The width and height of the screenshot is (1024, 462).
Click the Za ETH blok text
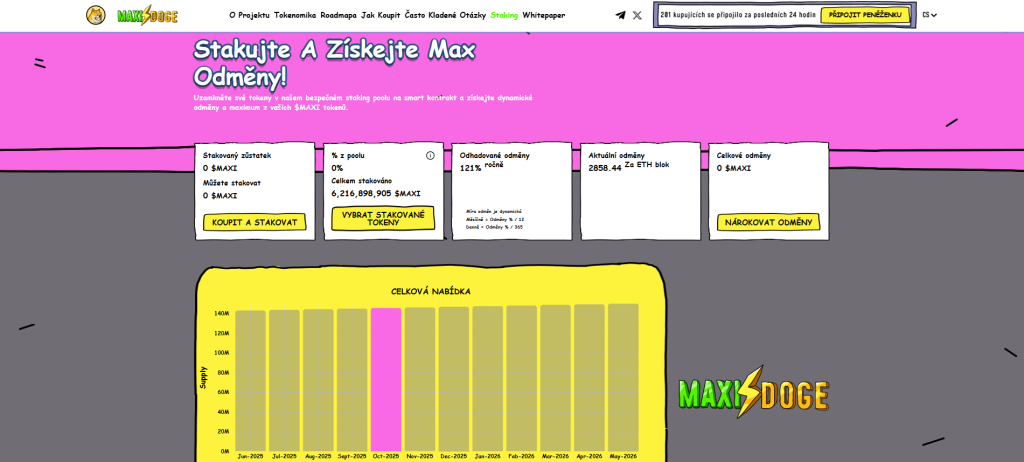click(x=647, y=165)
